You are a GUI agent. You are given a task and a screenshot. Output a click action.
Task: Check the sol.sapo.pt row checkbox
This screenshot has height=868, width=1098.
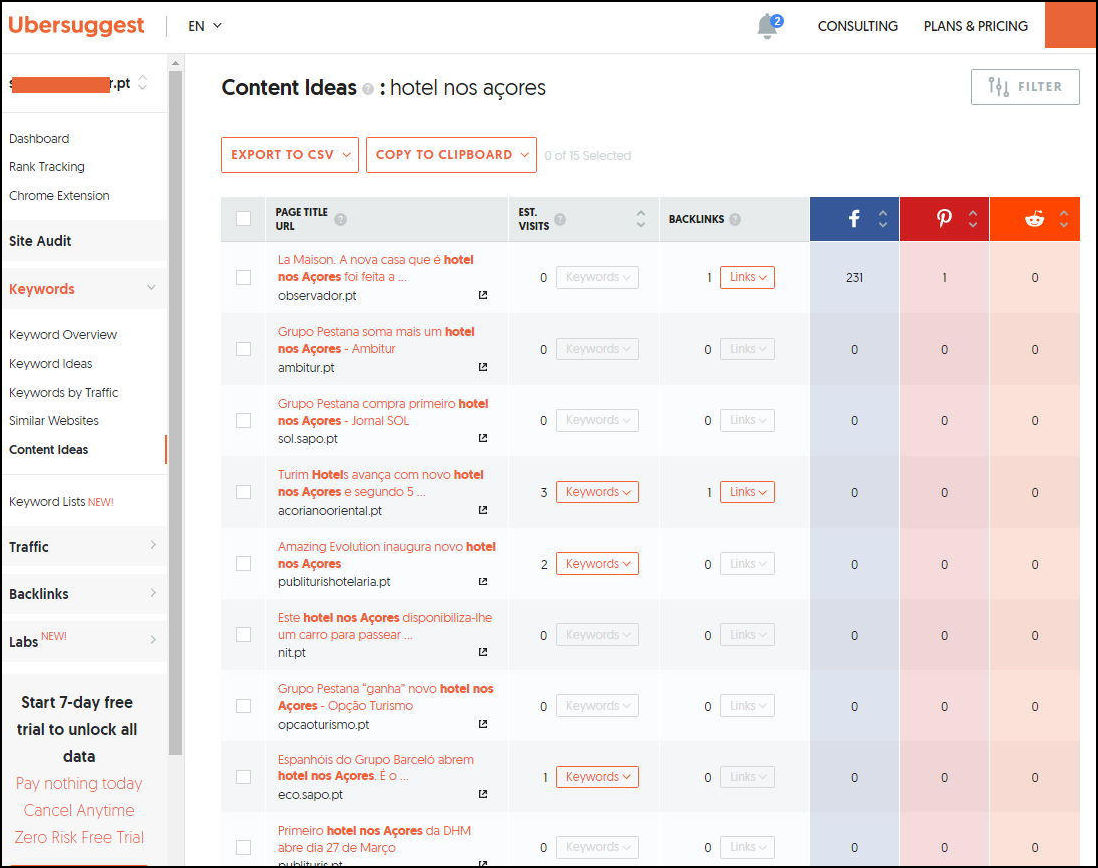(x=244, y=420)
